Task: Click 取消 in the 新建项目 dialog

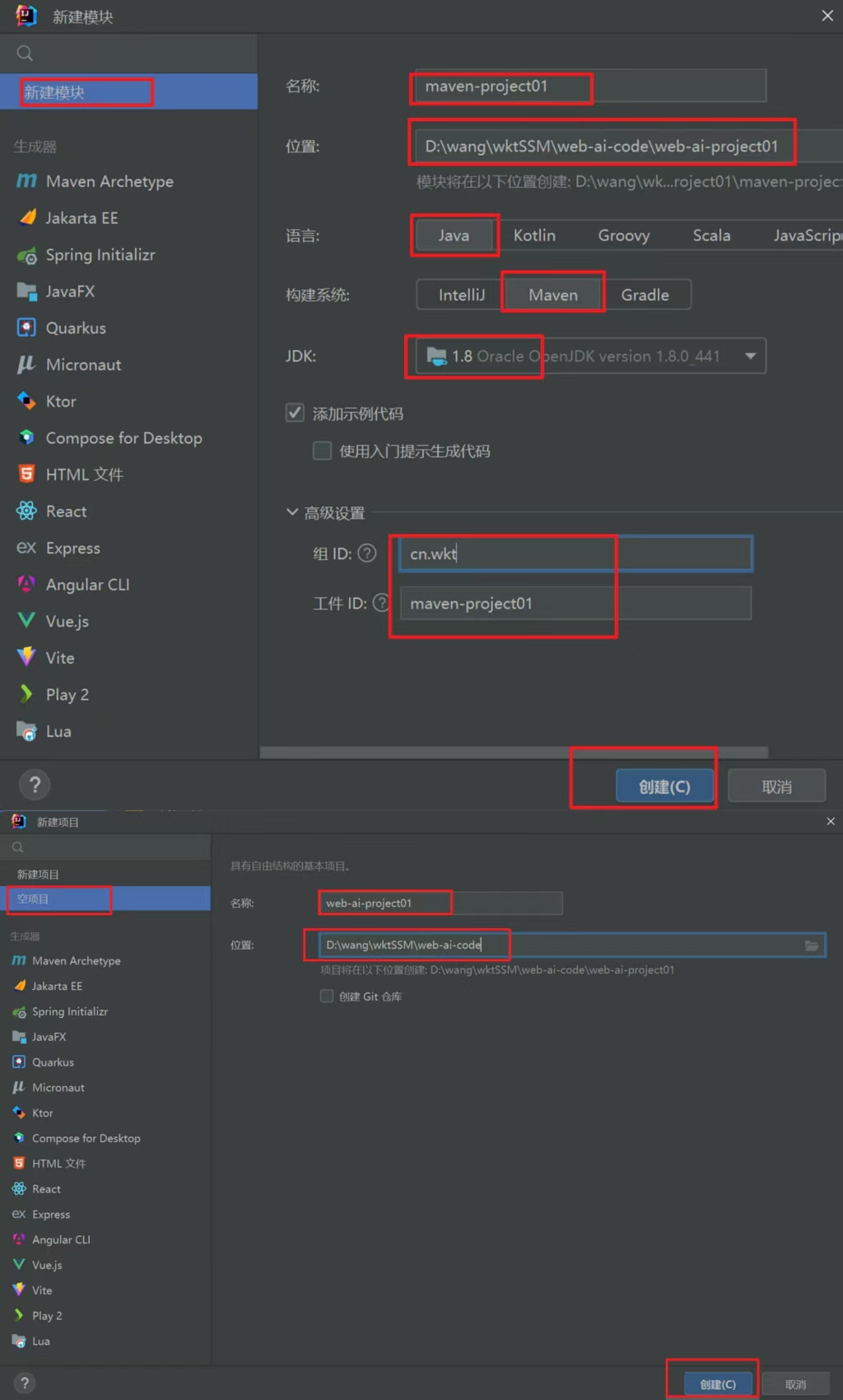Action: pyautogui.click(x=794, y=1384)
